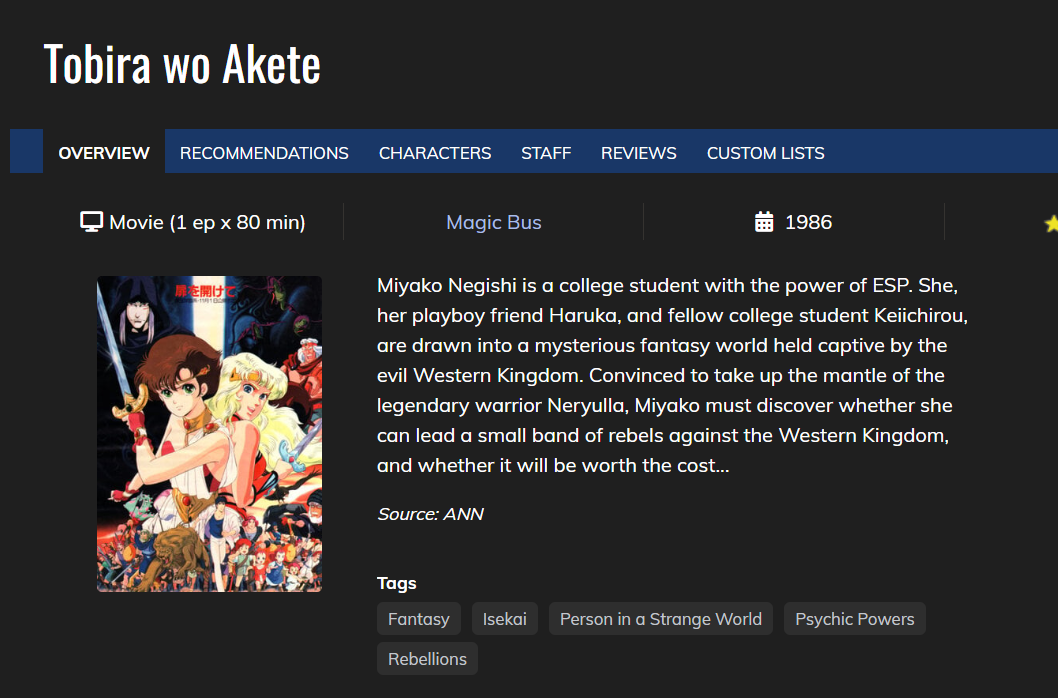1058x698 pixels.
Task: Switch to the Recommendations tab
Action: click(264, 153)
